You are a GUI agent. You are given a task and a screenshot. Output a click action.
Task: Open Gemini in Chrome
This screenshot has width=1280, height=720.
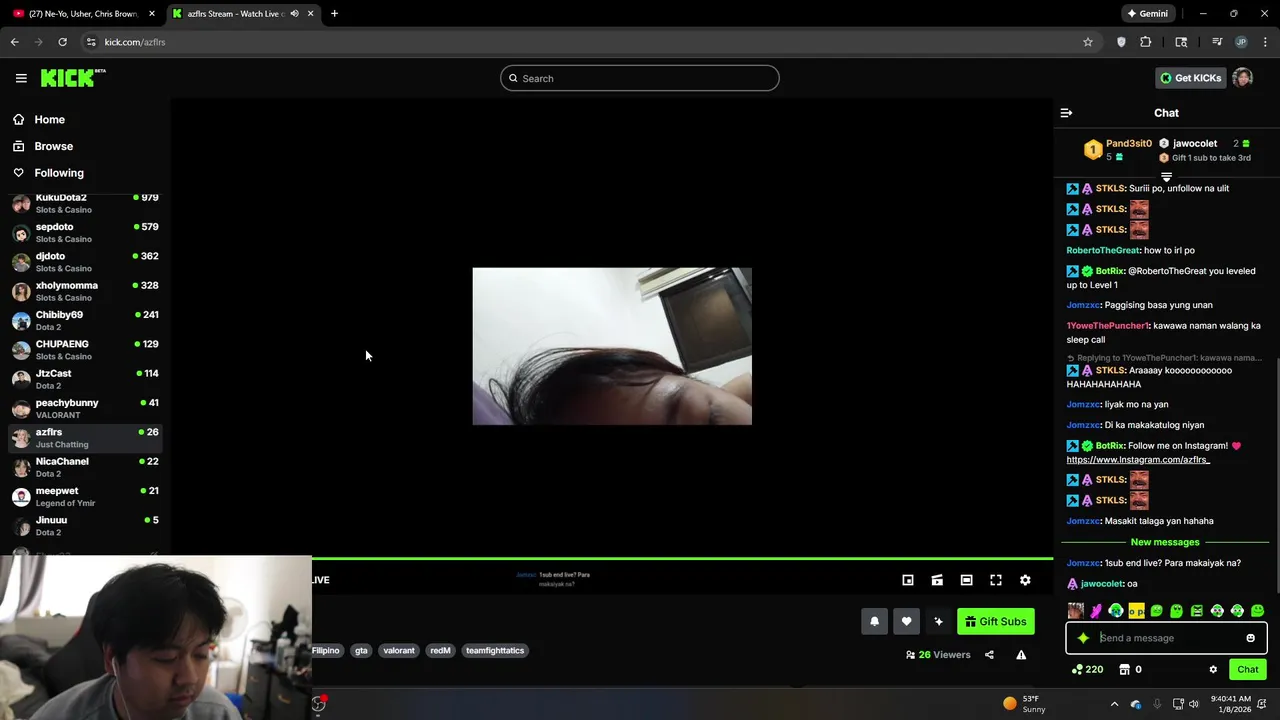1146,14
